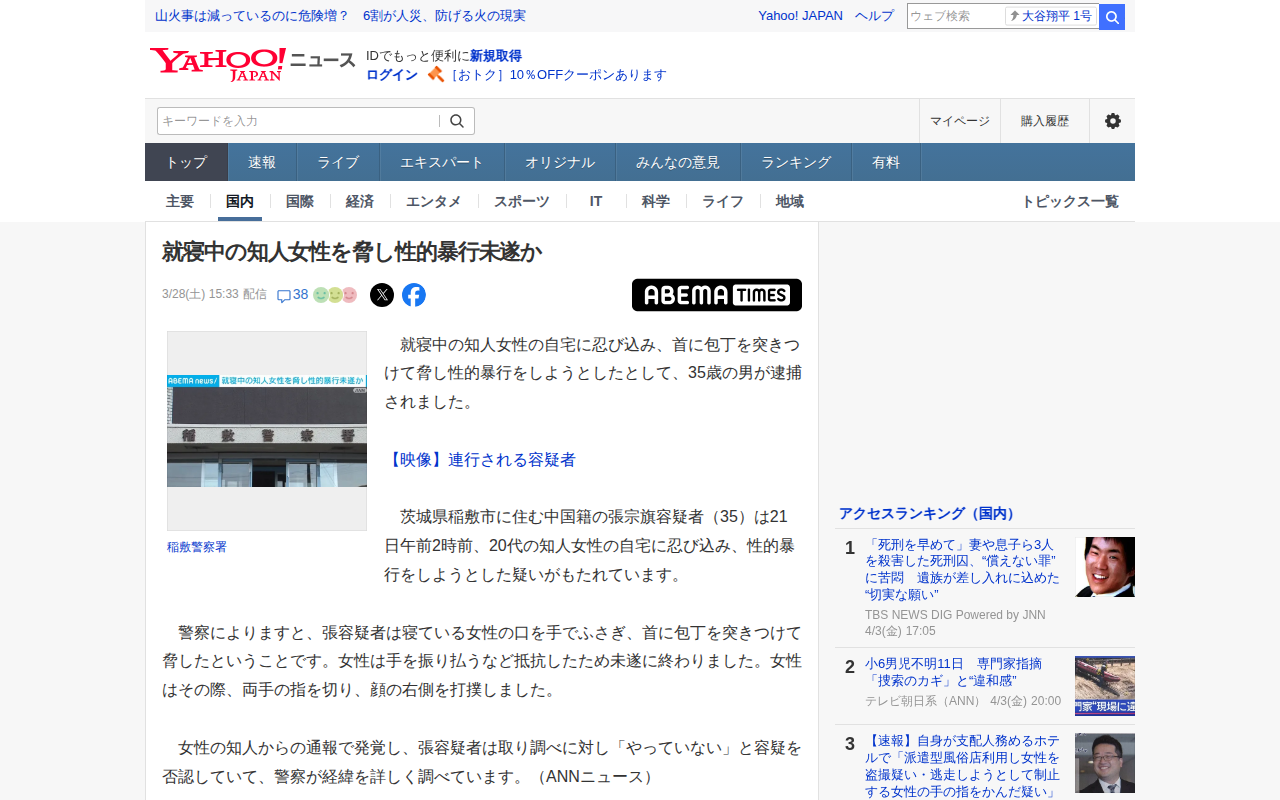The image size is (1280, 800).
Task: Click the ログイン link
Action: 392,75
